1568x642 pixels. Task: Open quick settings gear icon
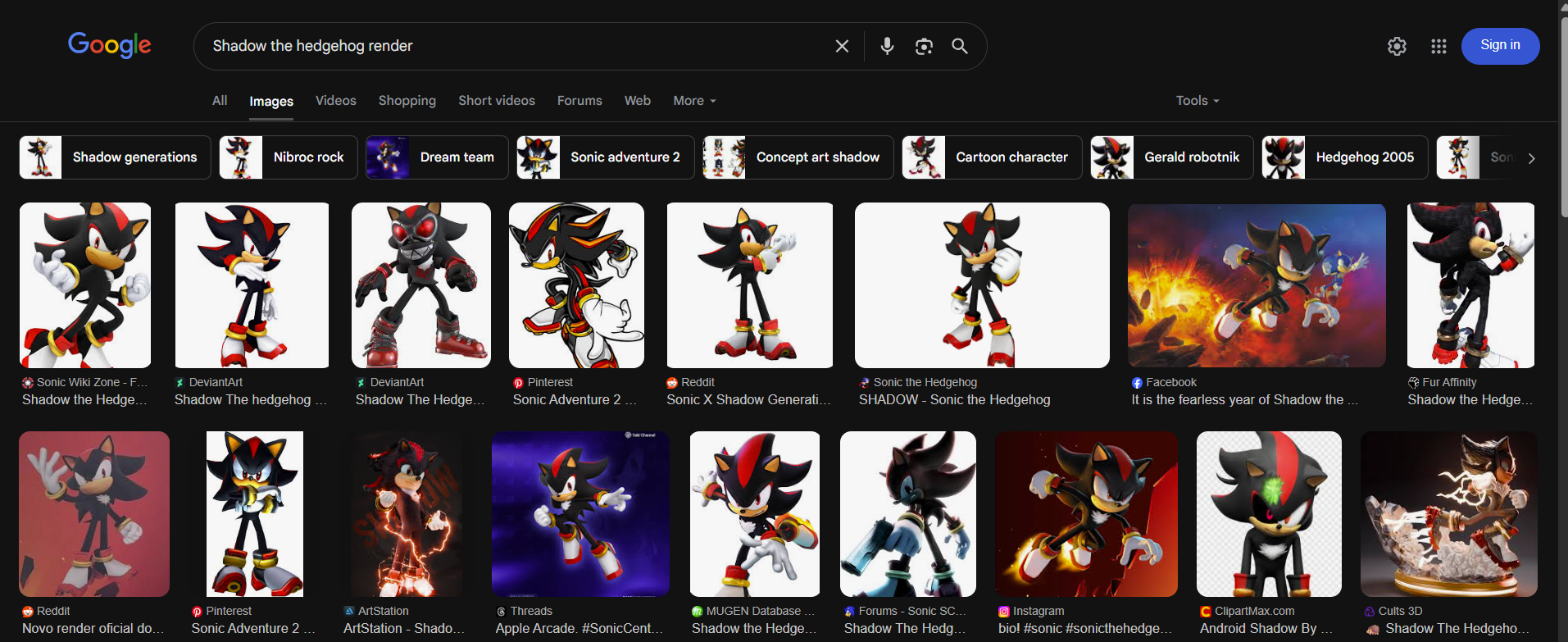[1397, 46]
